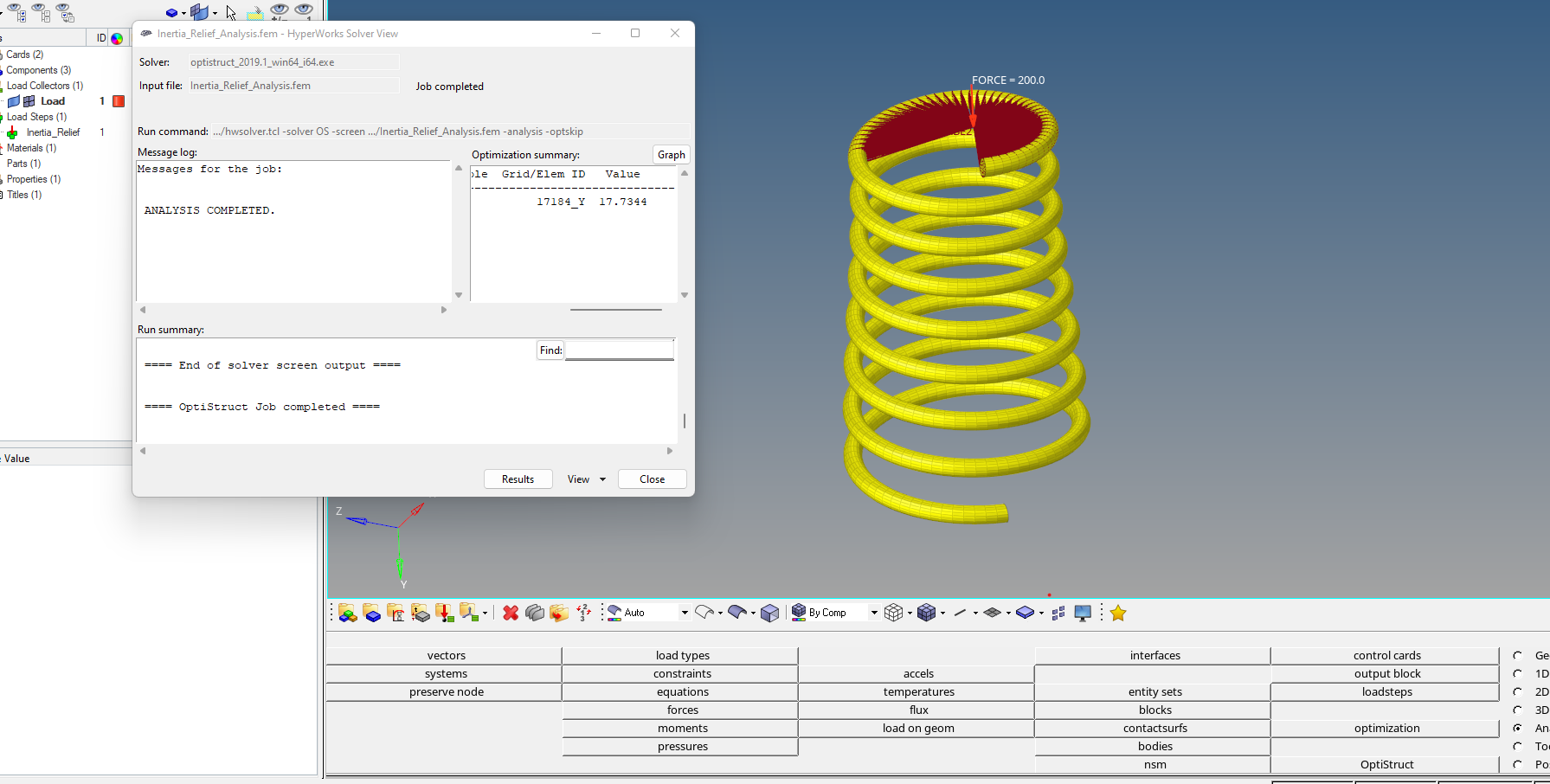The height and width of the screenshot is (784, 1550).
Task: Click the rainbow color wheel column header
Action: pyautogui.click(x=117, y=38)
